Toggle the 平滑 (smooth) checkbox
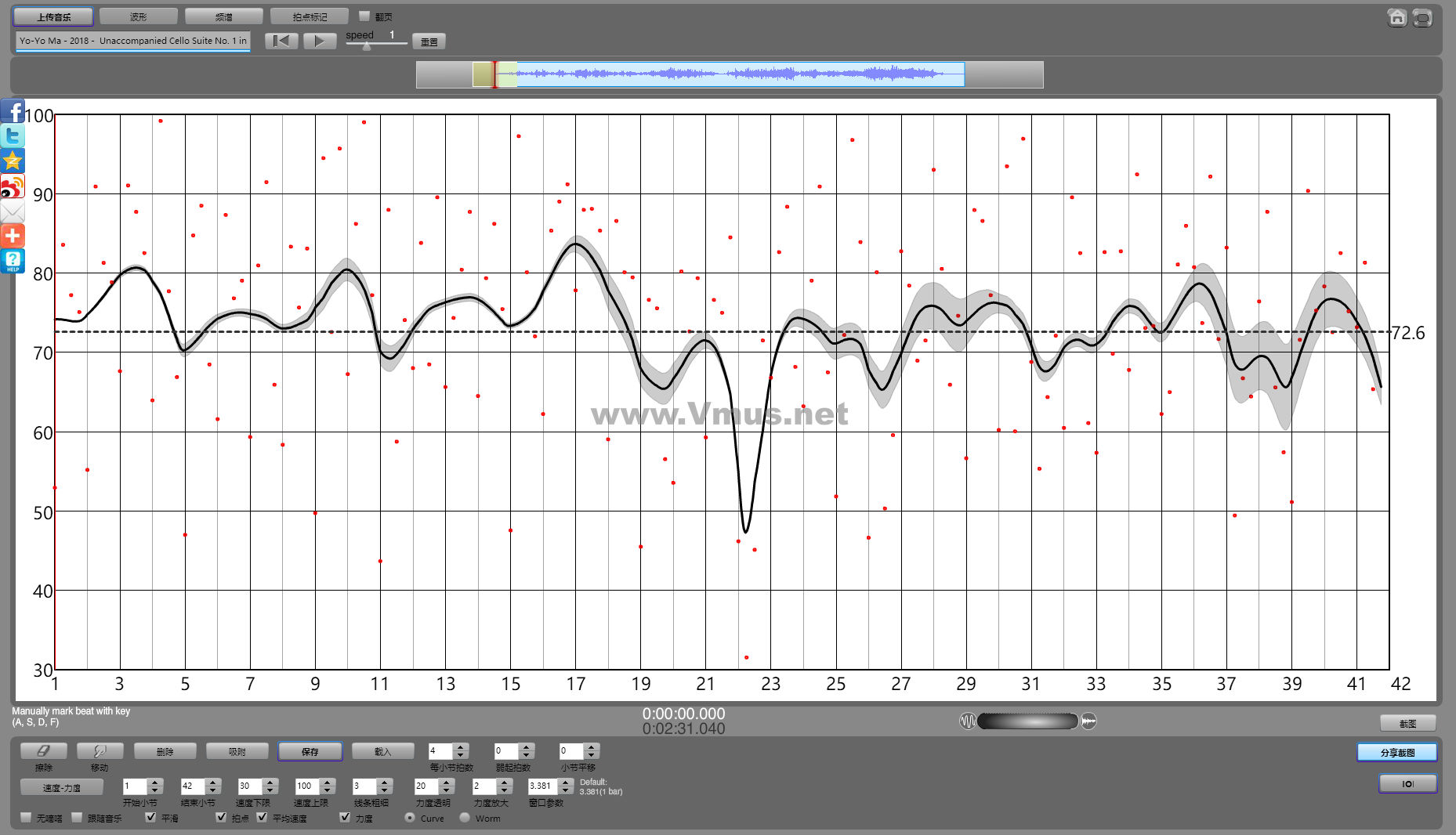The image size is (1456, 835). (x=150, y=817)
